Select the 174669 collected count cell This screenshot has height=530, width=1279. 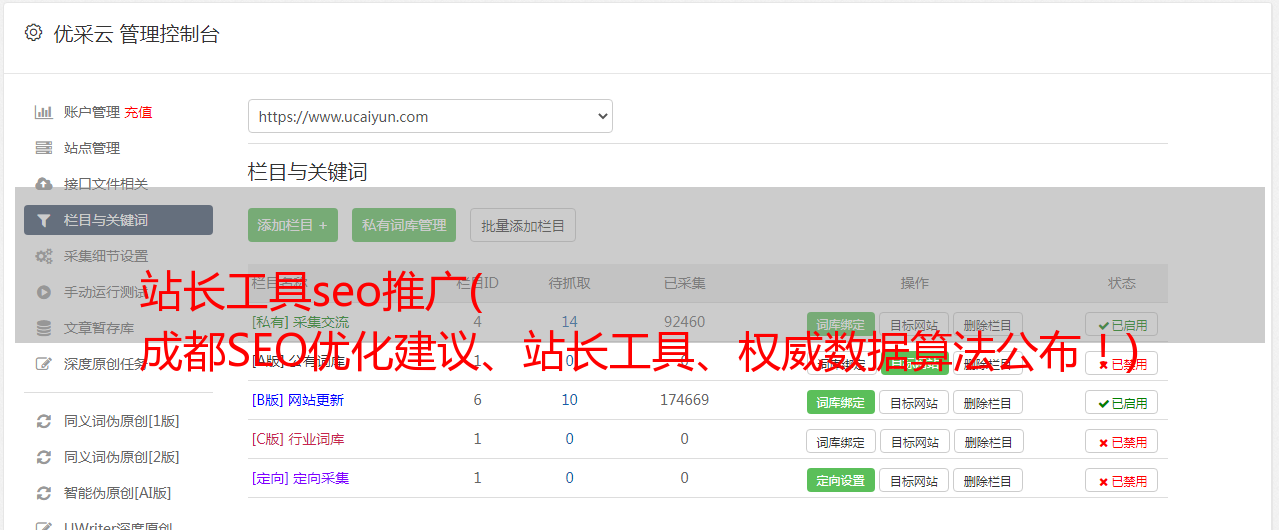pyautogui.click(x=684, y=400)
